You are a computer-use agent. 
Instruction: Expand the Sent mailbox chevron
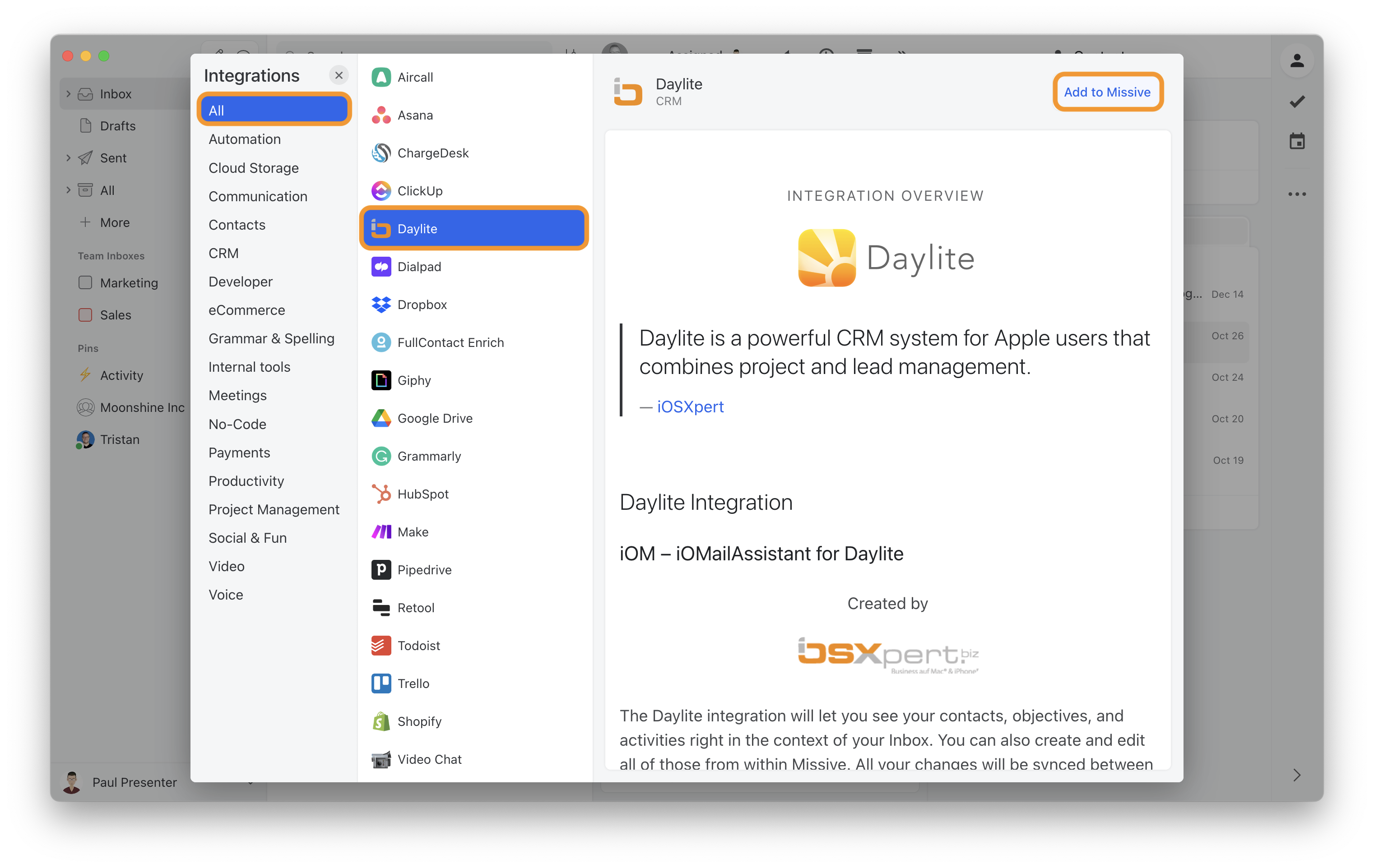69,158
